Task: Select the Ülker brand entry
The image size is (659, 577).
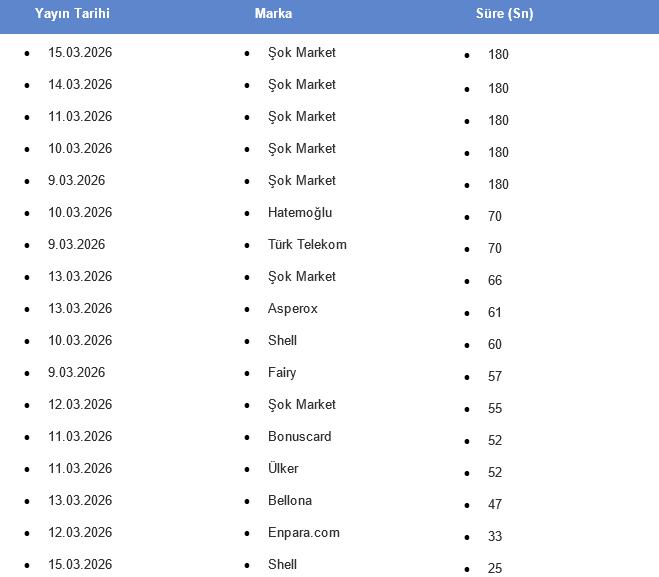Action: tap(283, 468)
